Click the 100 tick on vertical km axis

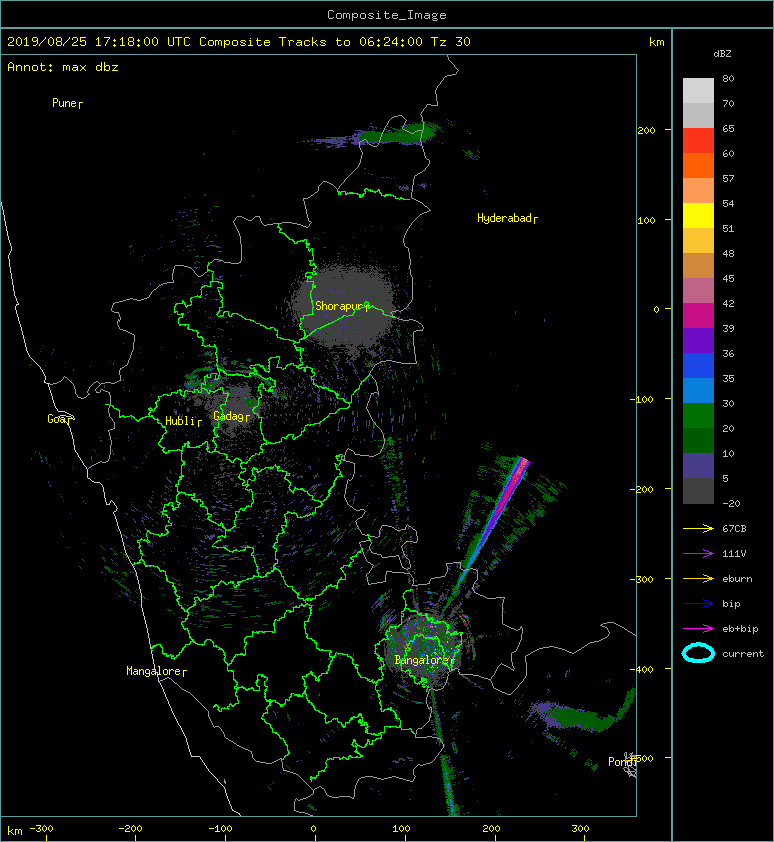646,220
